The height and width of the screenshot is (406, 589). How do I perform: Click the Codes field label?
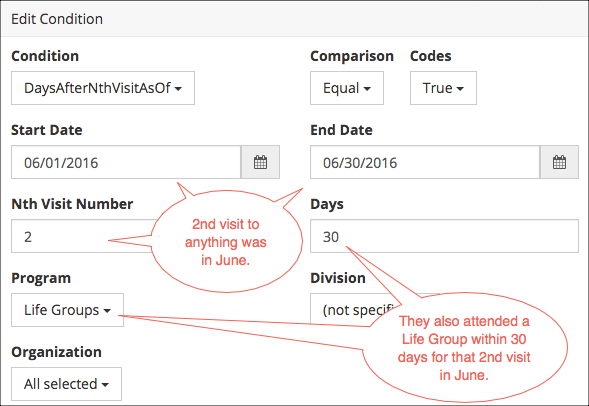[430, 56]
